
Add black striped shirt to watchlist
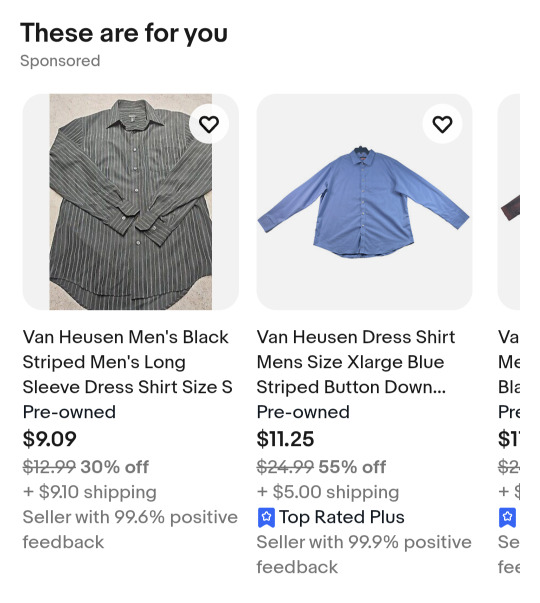click(x=209, y=124)
